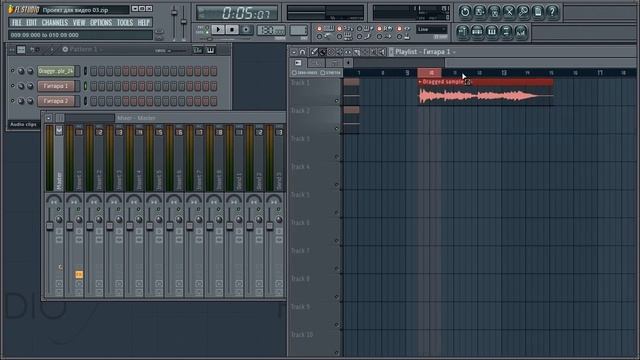Open the VIEW menu

(x=79, y=22)
